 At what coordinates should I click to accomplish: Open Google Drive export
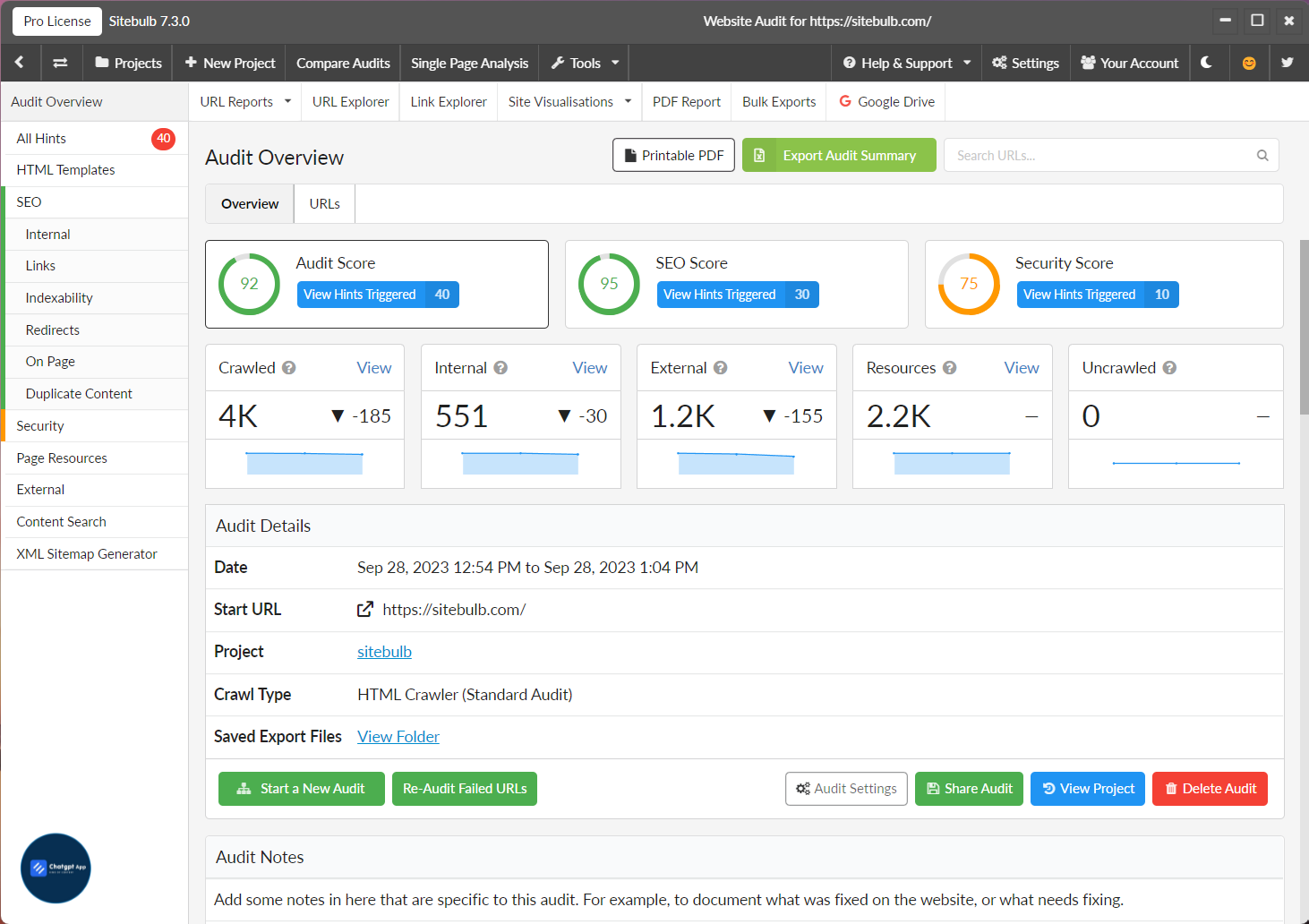pyautogui.click(x=886, y=101)
